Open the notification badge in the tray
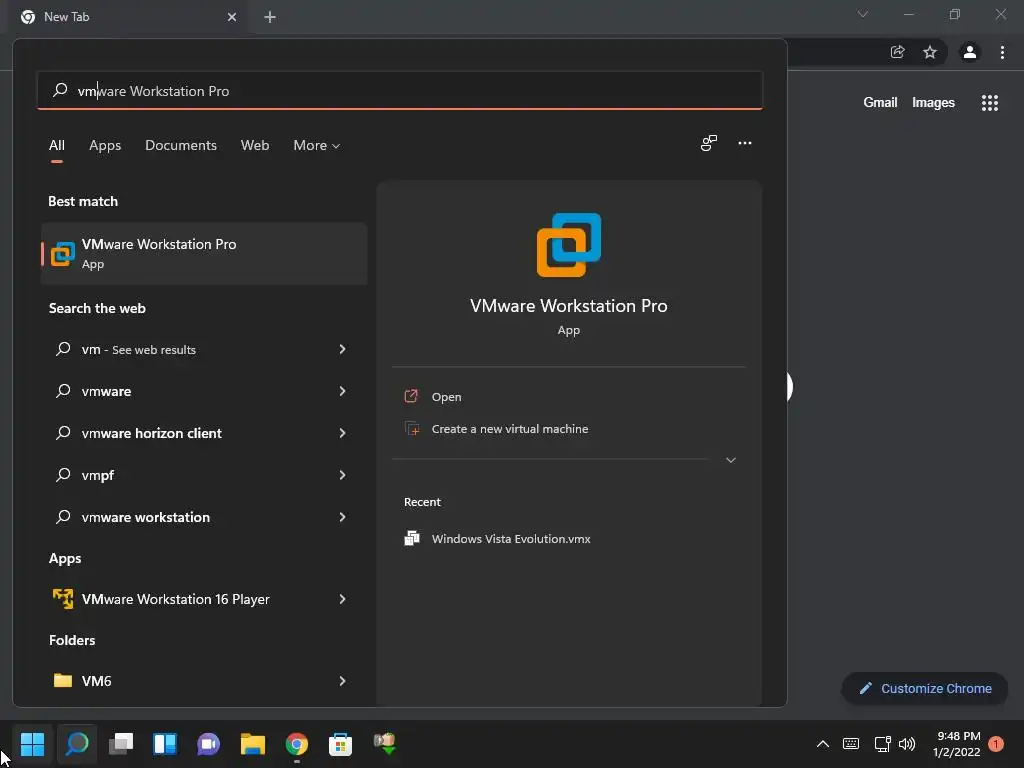 [996, 744]
